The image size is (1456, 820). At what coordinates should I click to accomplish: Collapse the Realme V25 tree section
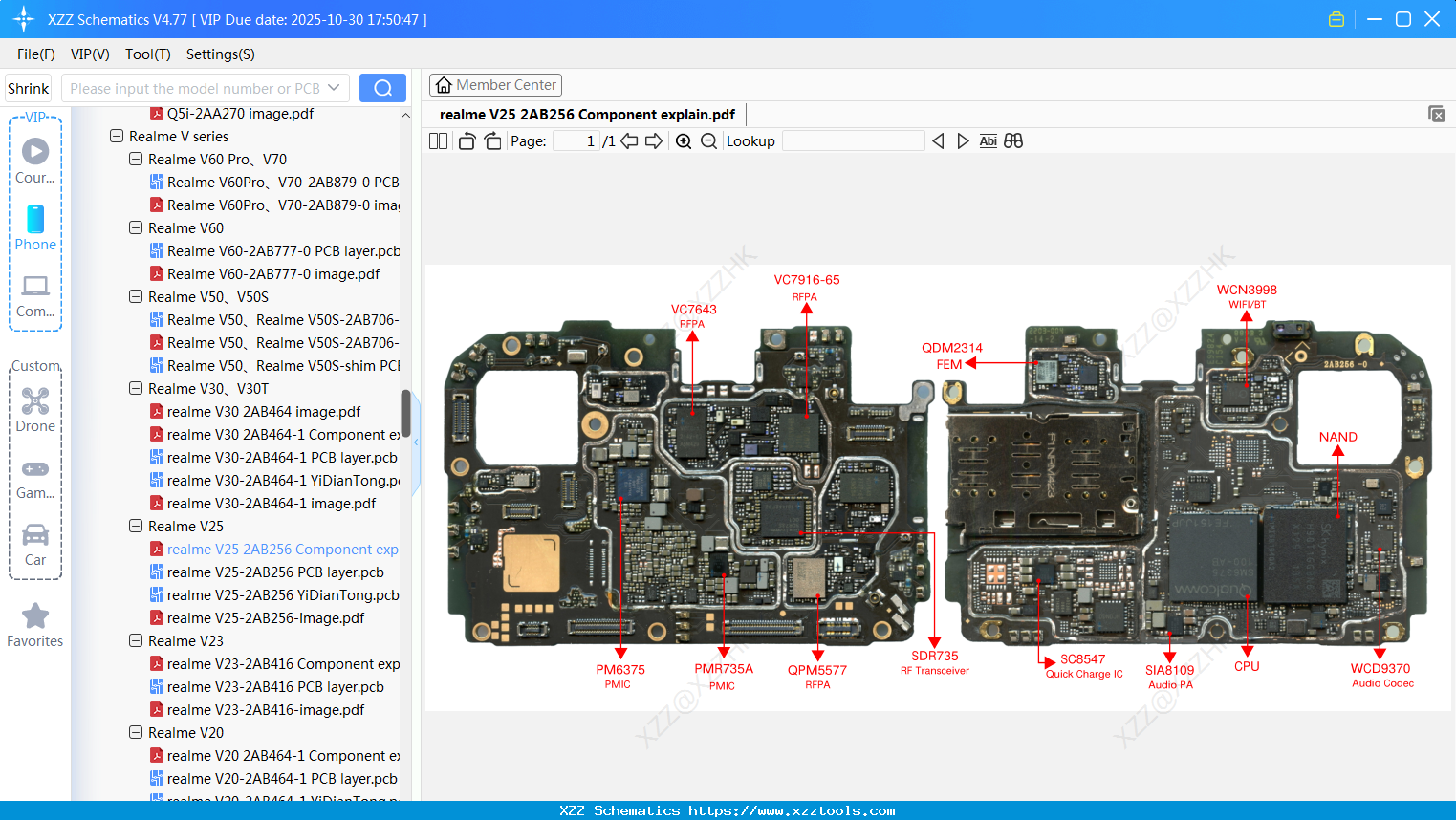pyautogui.click(x=135, y=526)
